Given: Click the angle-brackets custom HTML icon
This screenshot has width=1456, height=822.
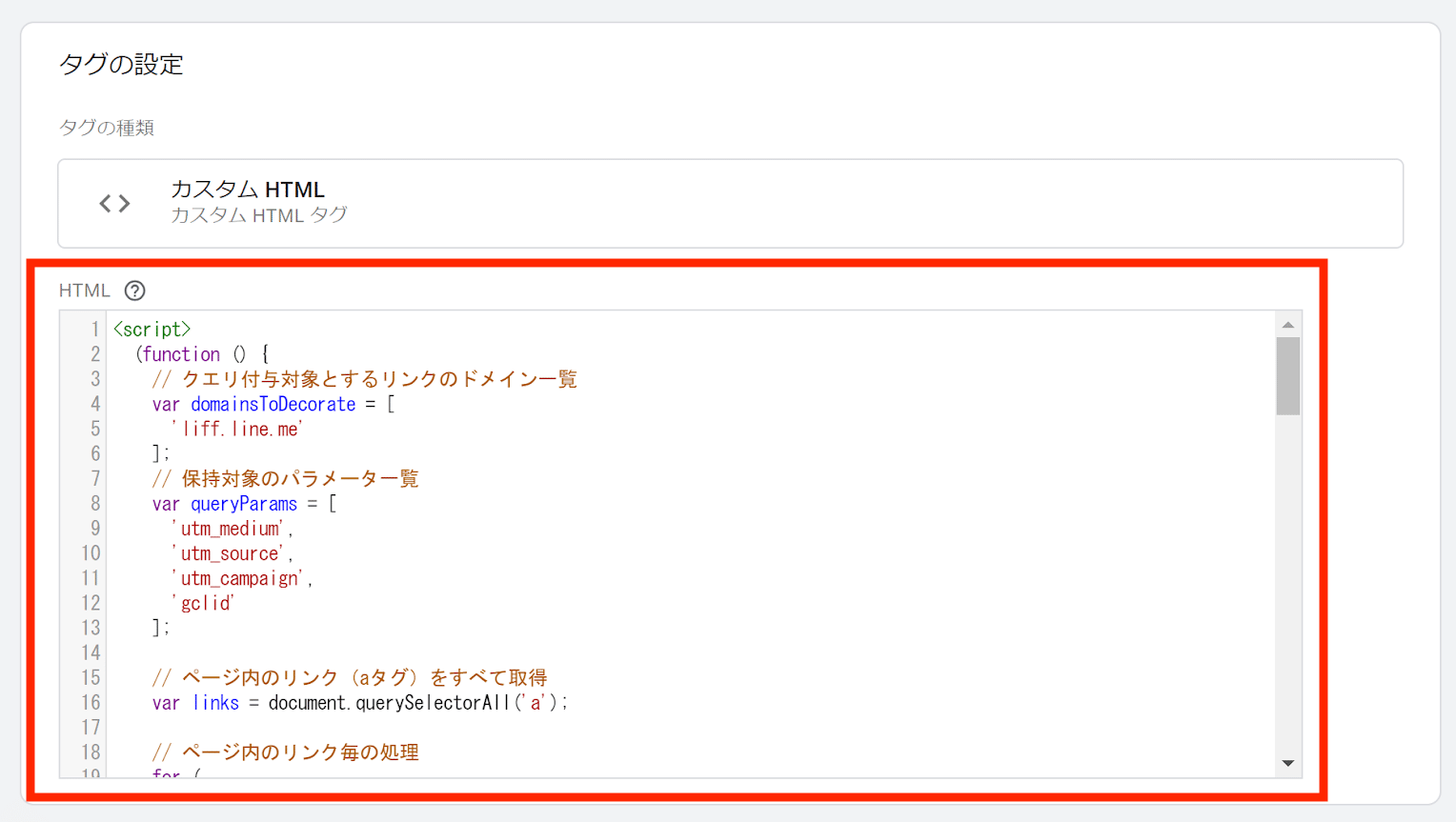Looking at the screenshot, I should tap(114, 203).
